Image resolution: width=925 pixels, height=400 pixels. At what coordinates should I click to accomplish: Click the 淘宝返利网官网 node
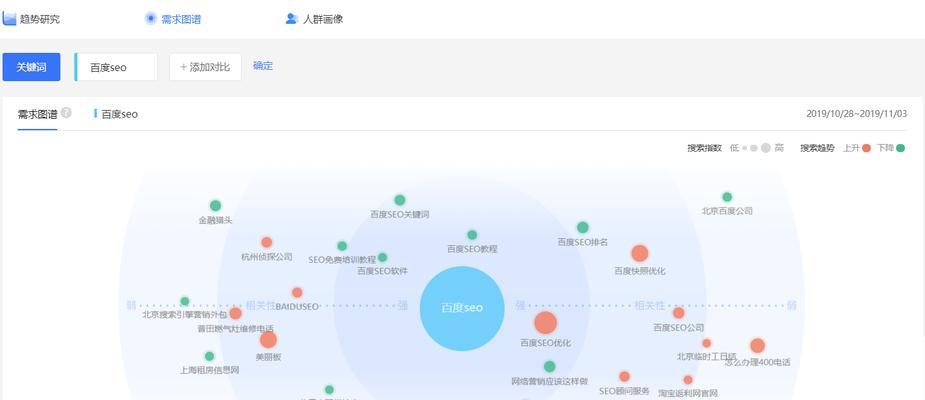688,380
